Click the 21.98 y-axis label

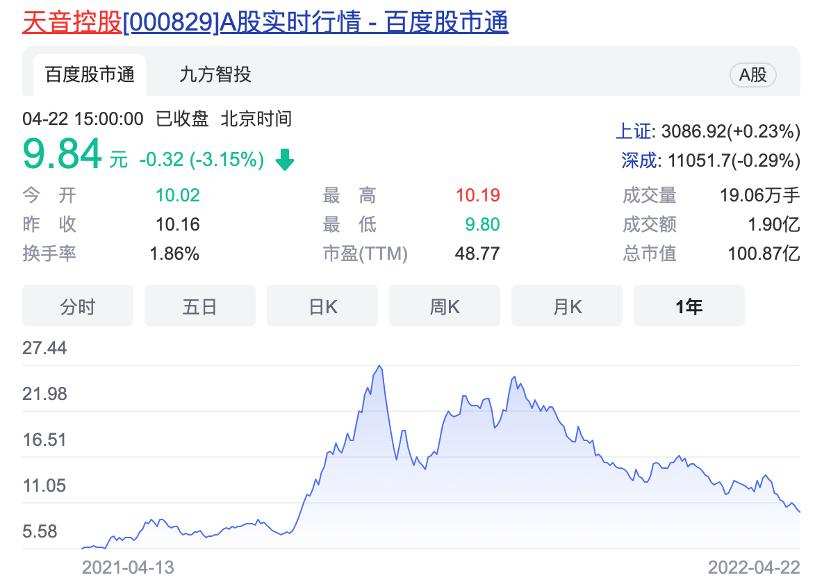click(45, 394)
